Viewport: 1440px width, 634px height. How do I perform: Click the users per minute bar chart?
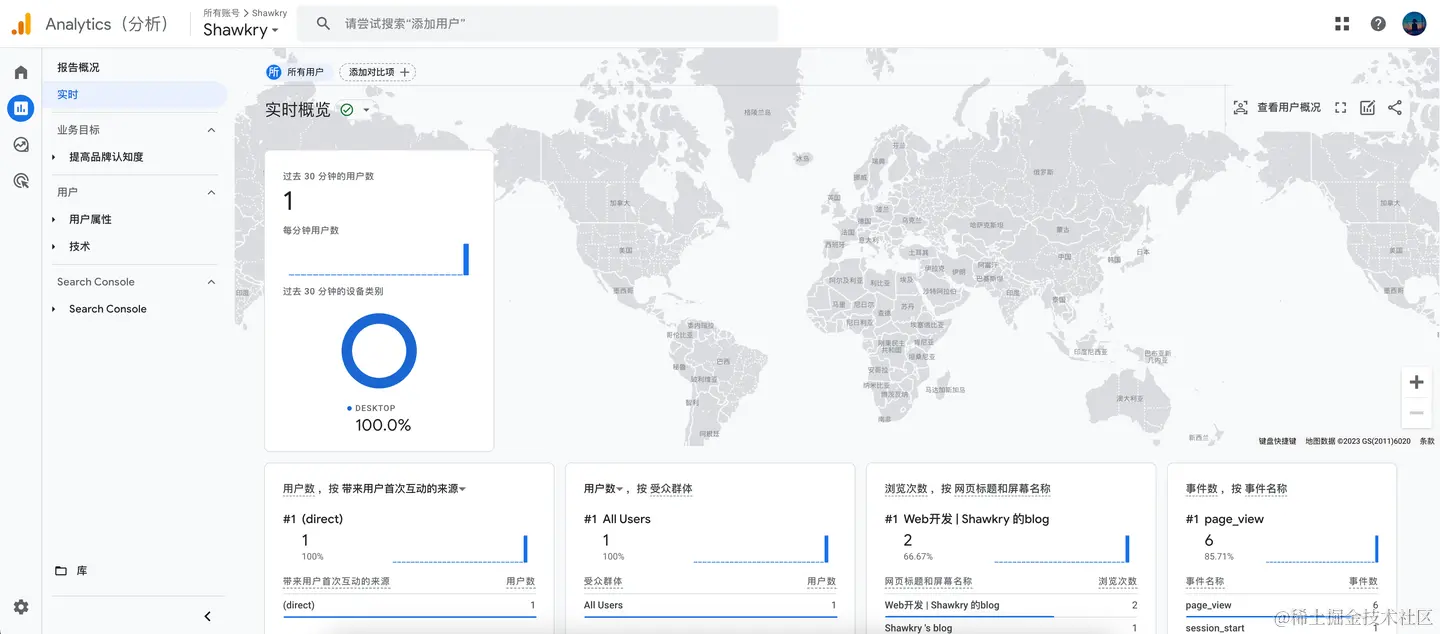[x=378, y=259]
